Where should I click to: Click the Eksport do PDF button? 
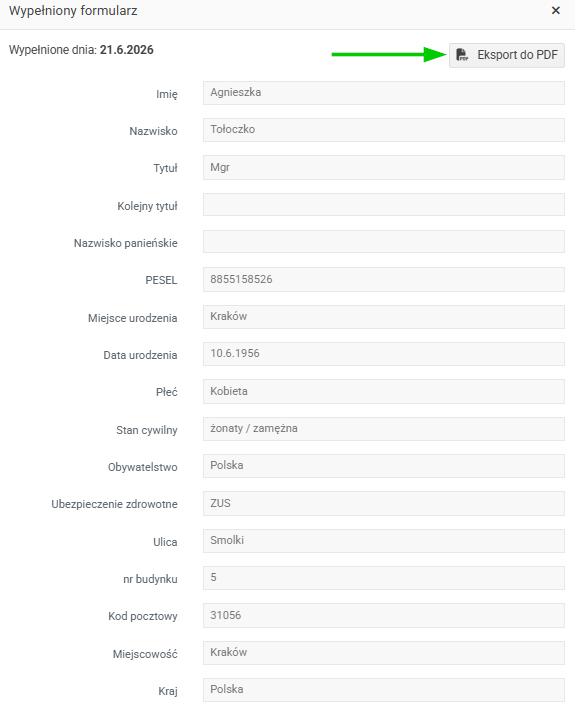pos(507,55)
